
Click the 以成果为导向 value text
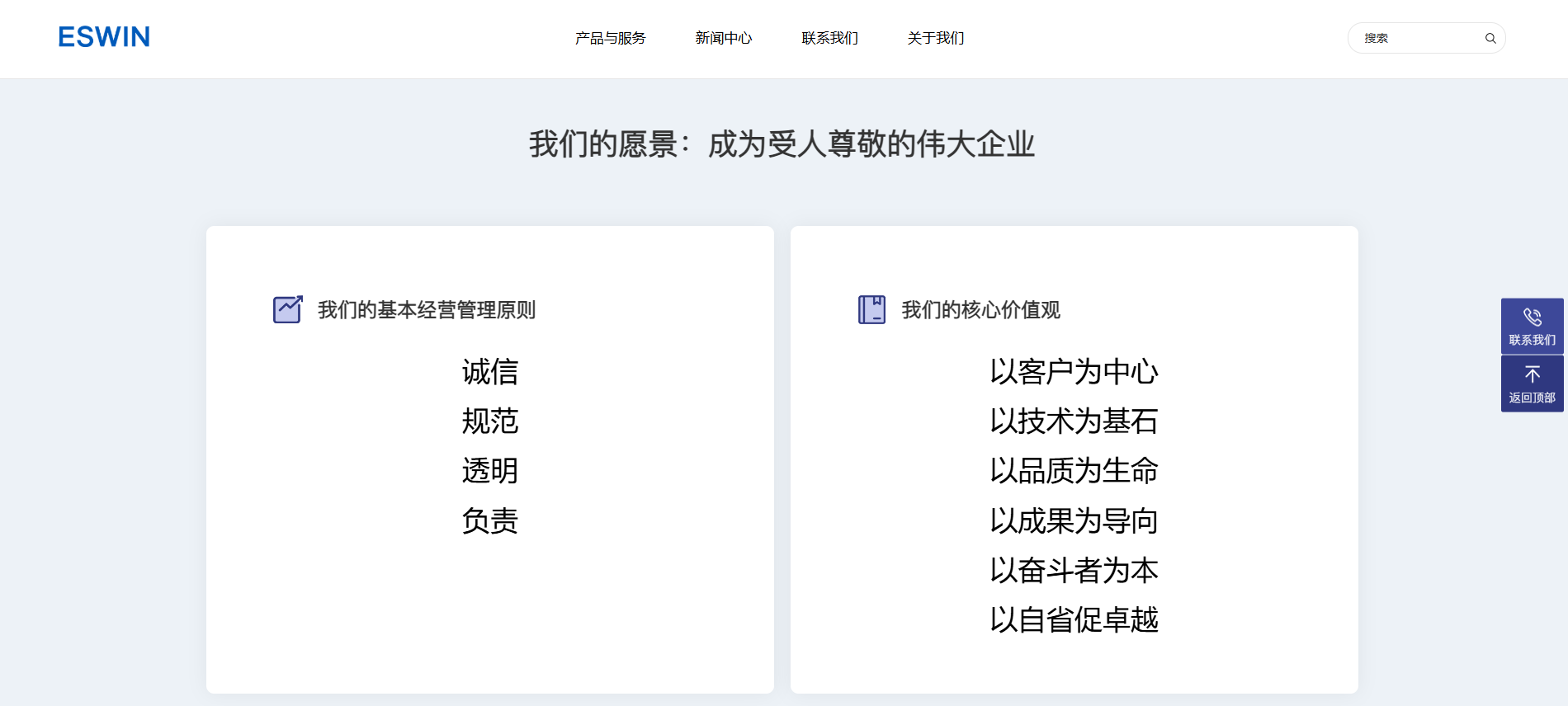(1074, 520)
